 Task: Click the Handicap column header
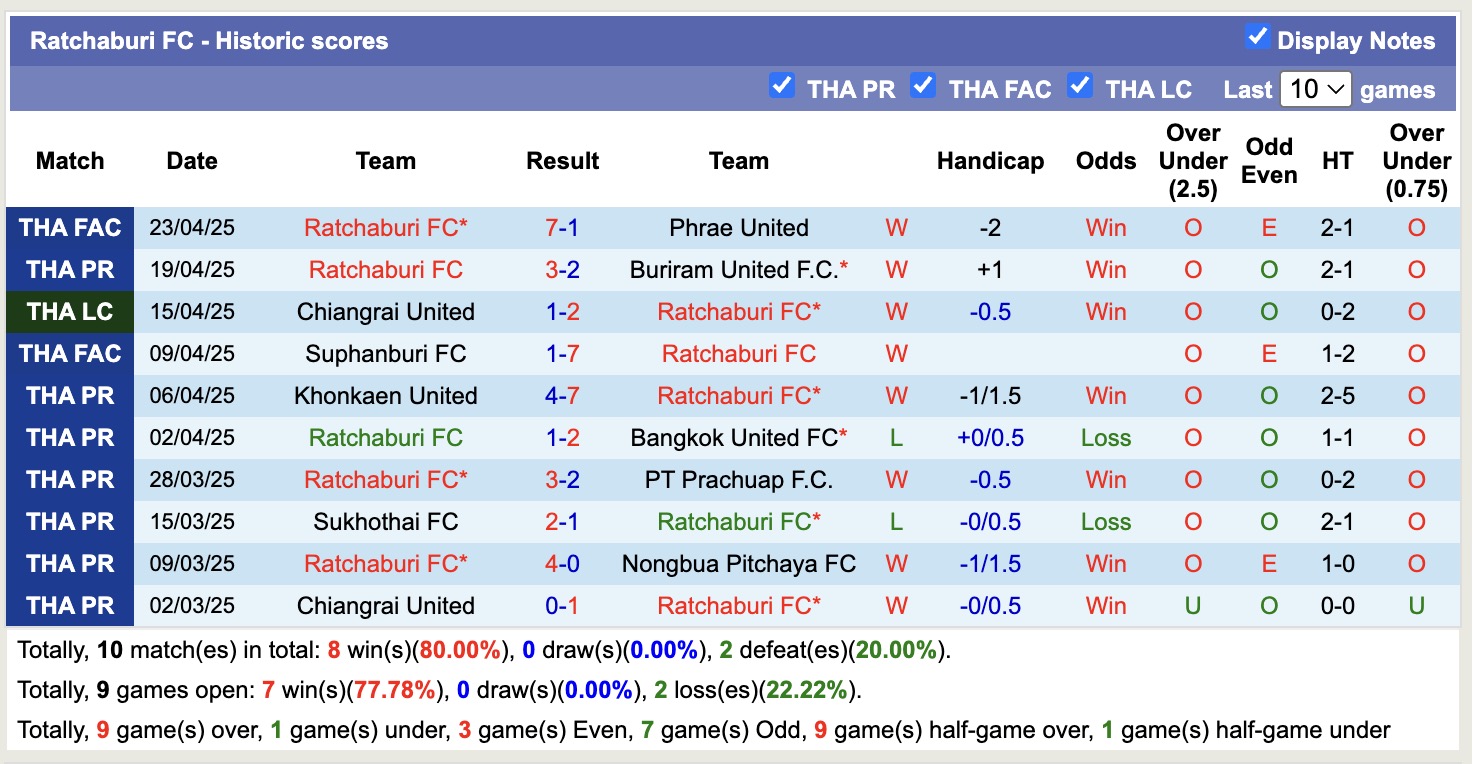point(990,160)
